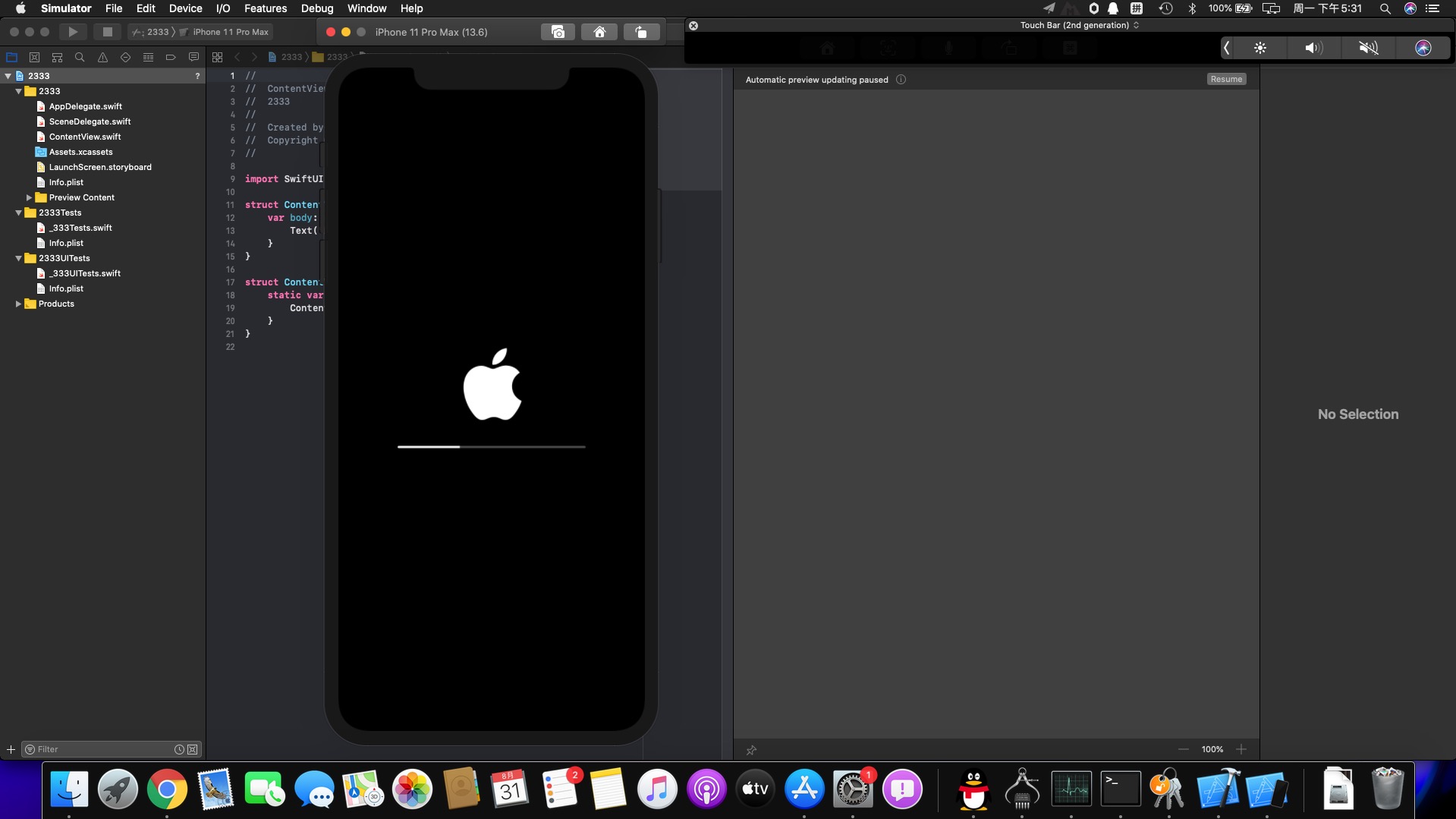The image size is (1456, 819).
Task: Open Spotlight search in menu bar
Action: tap(1385, 8)
